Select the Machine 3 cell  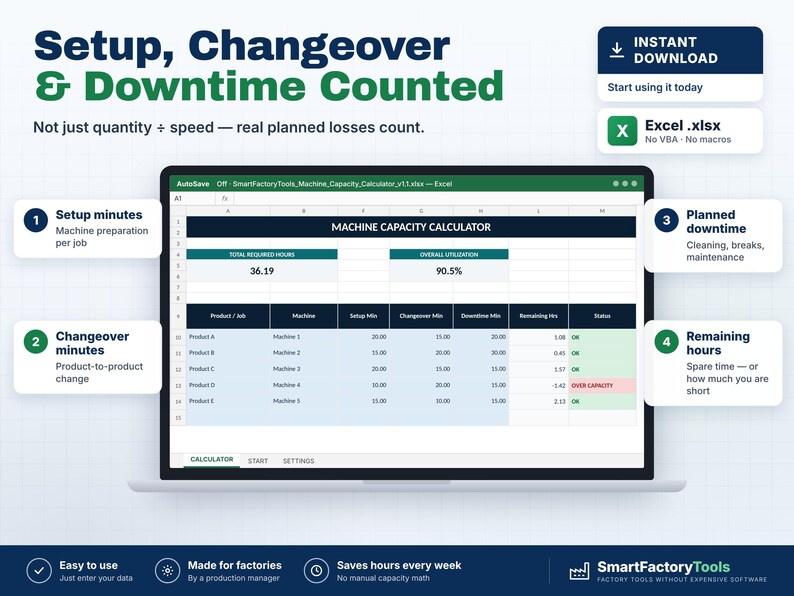point(304,369)
